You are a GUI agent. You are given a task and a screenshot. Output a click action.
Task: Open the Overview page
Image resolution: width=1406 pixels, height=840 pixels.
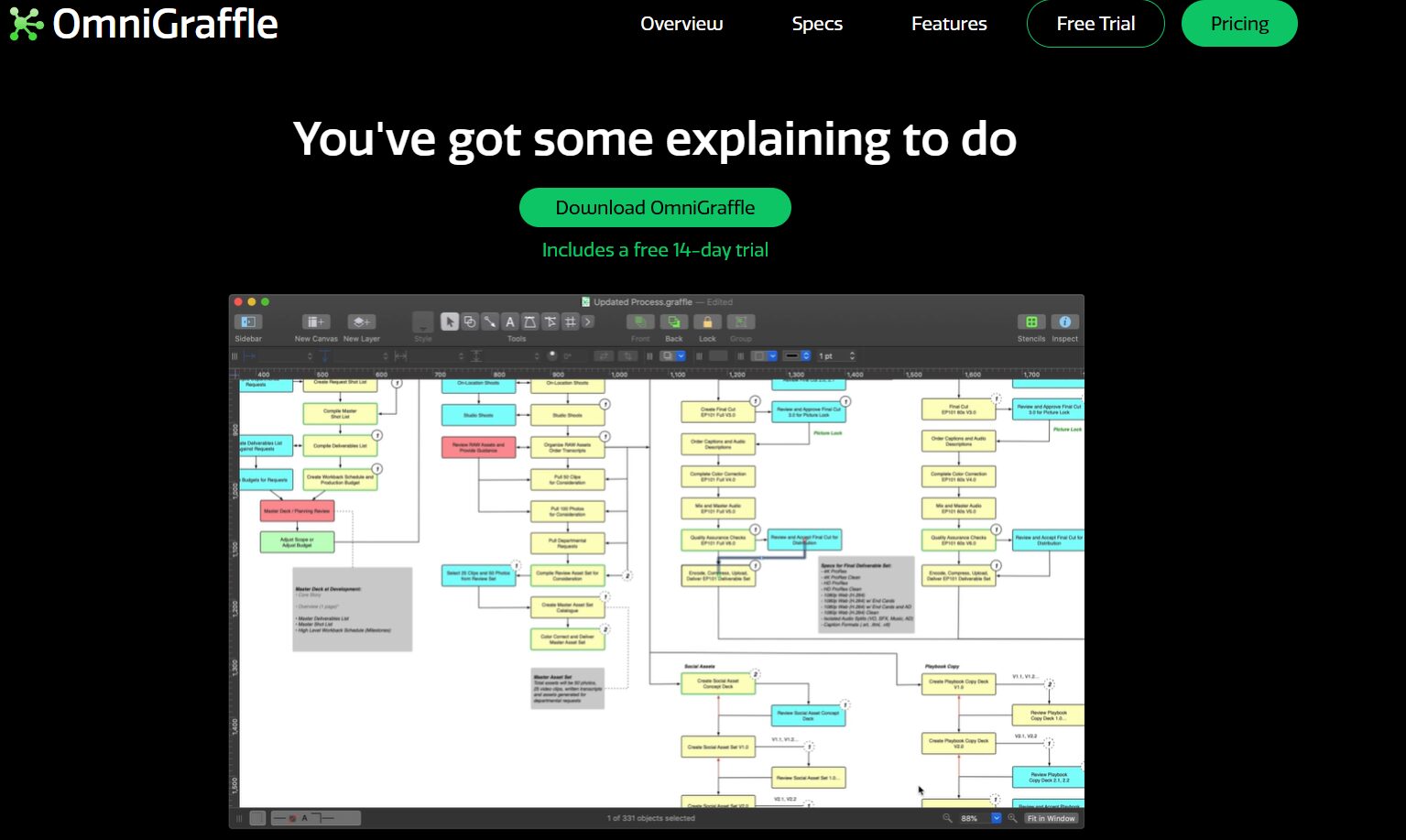[681, 24]
